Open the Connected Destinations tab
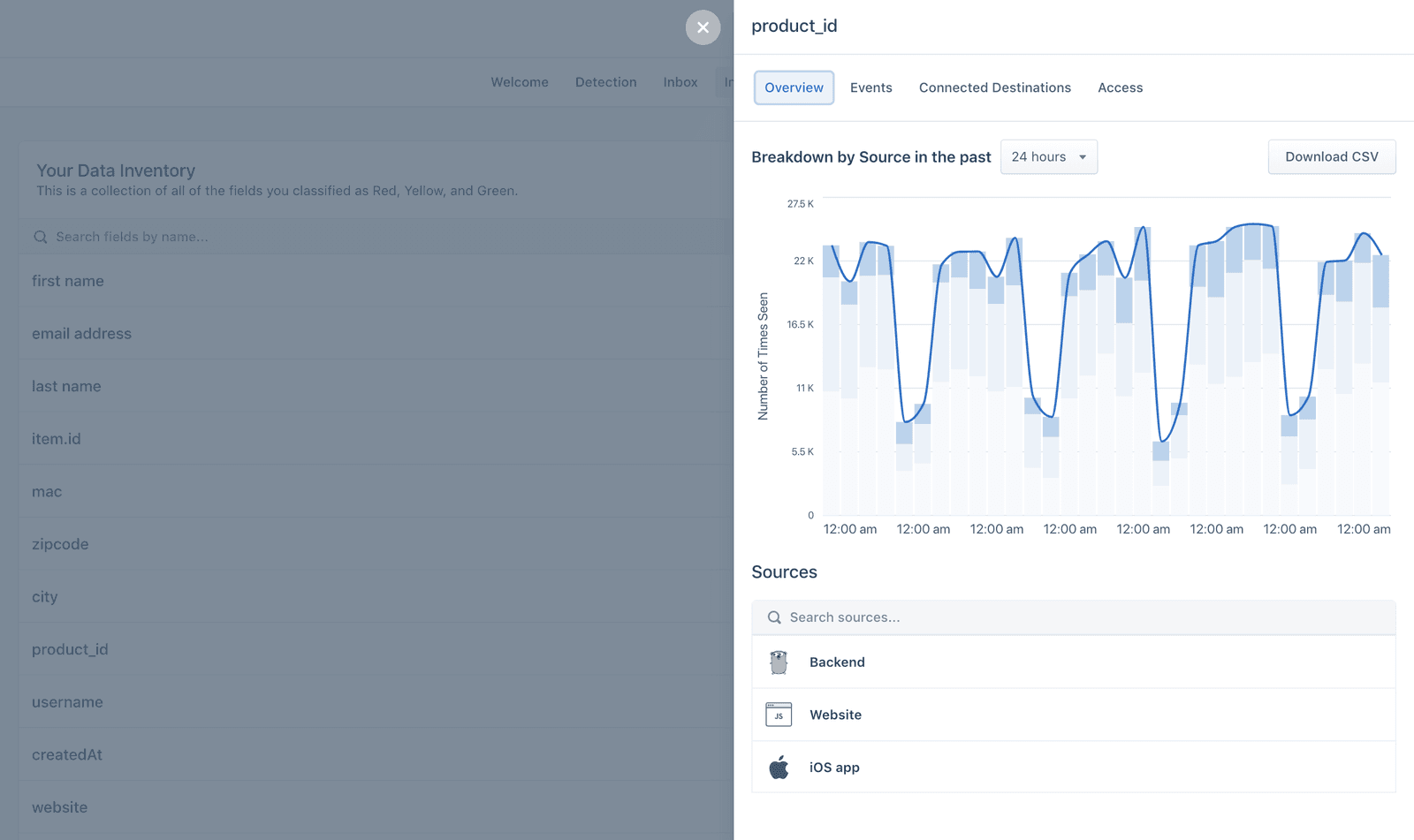The width and height of the screenshot is (1414, 840). [x=994, y=87]
